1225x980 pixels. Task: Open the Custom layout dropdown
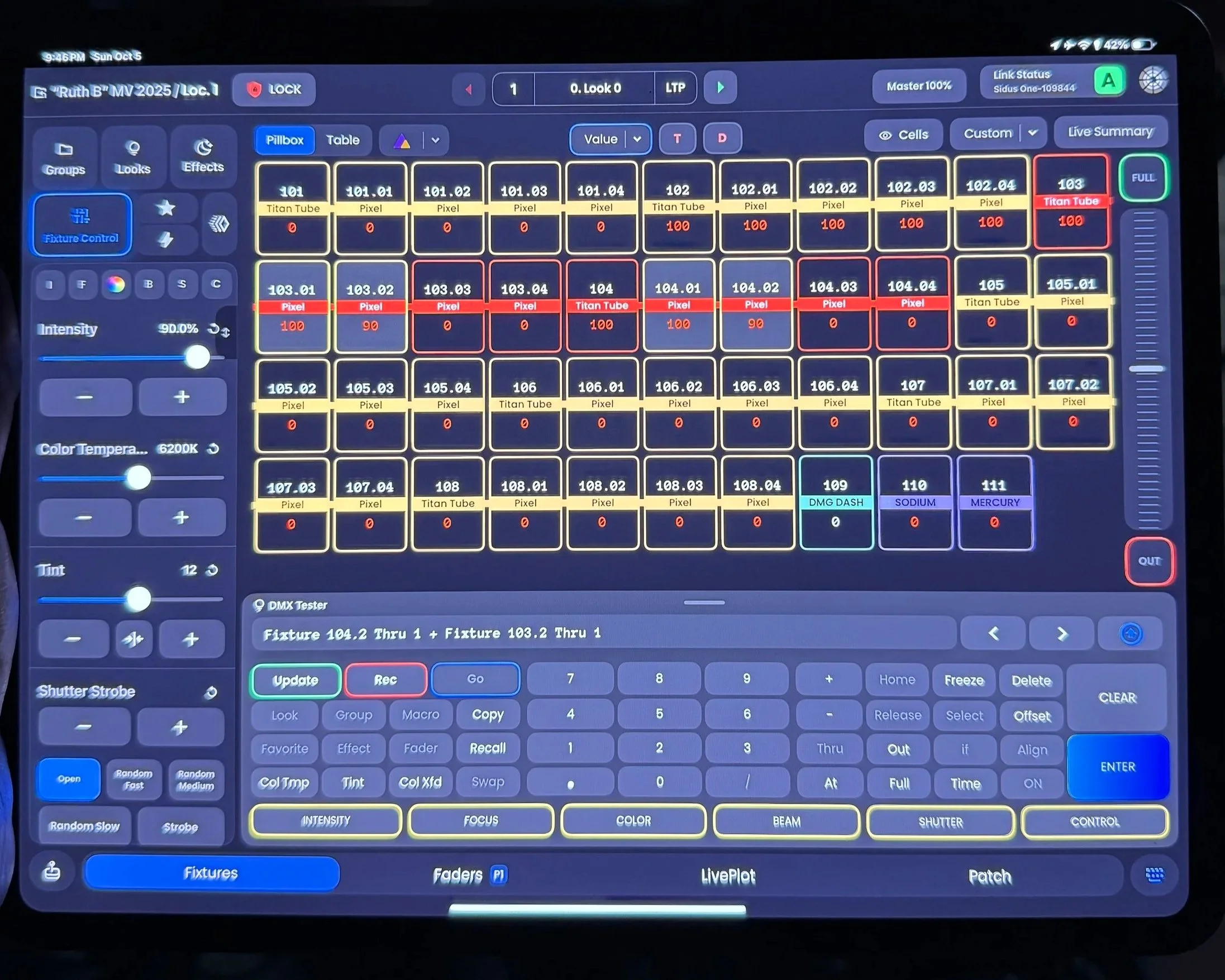point(1032,133)
